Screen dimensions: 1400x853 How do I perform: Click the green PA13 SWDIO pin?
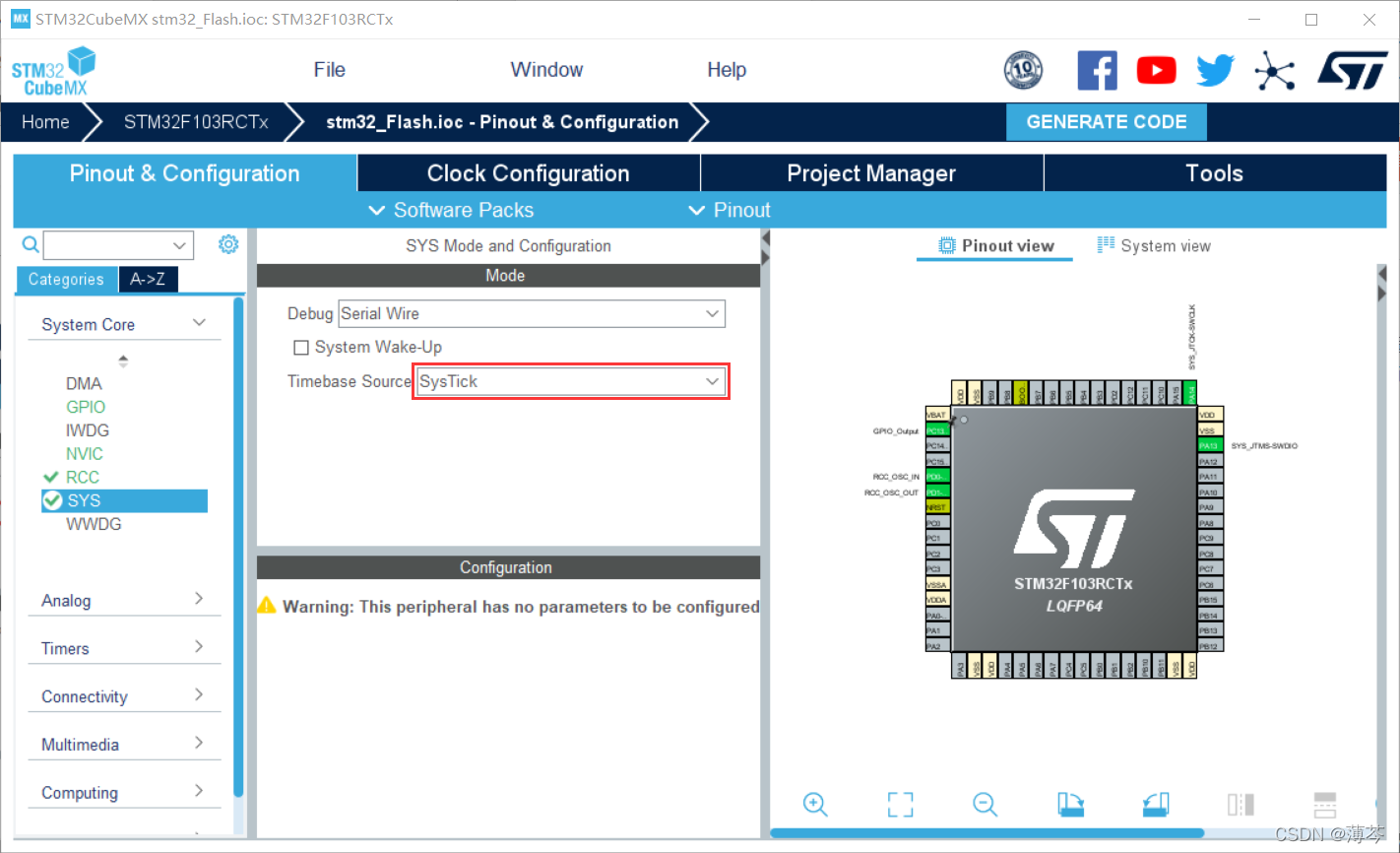[1210, 446]
